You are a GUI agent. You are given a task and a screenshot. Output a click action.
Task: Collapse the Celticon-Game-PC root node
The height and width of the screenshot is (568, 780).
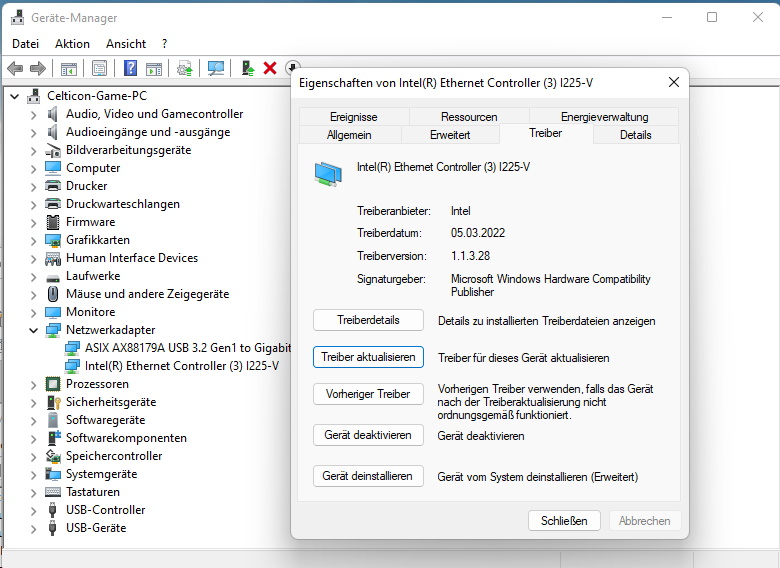tap(15, 96)
